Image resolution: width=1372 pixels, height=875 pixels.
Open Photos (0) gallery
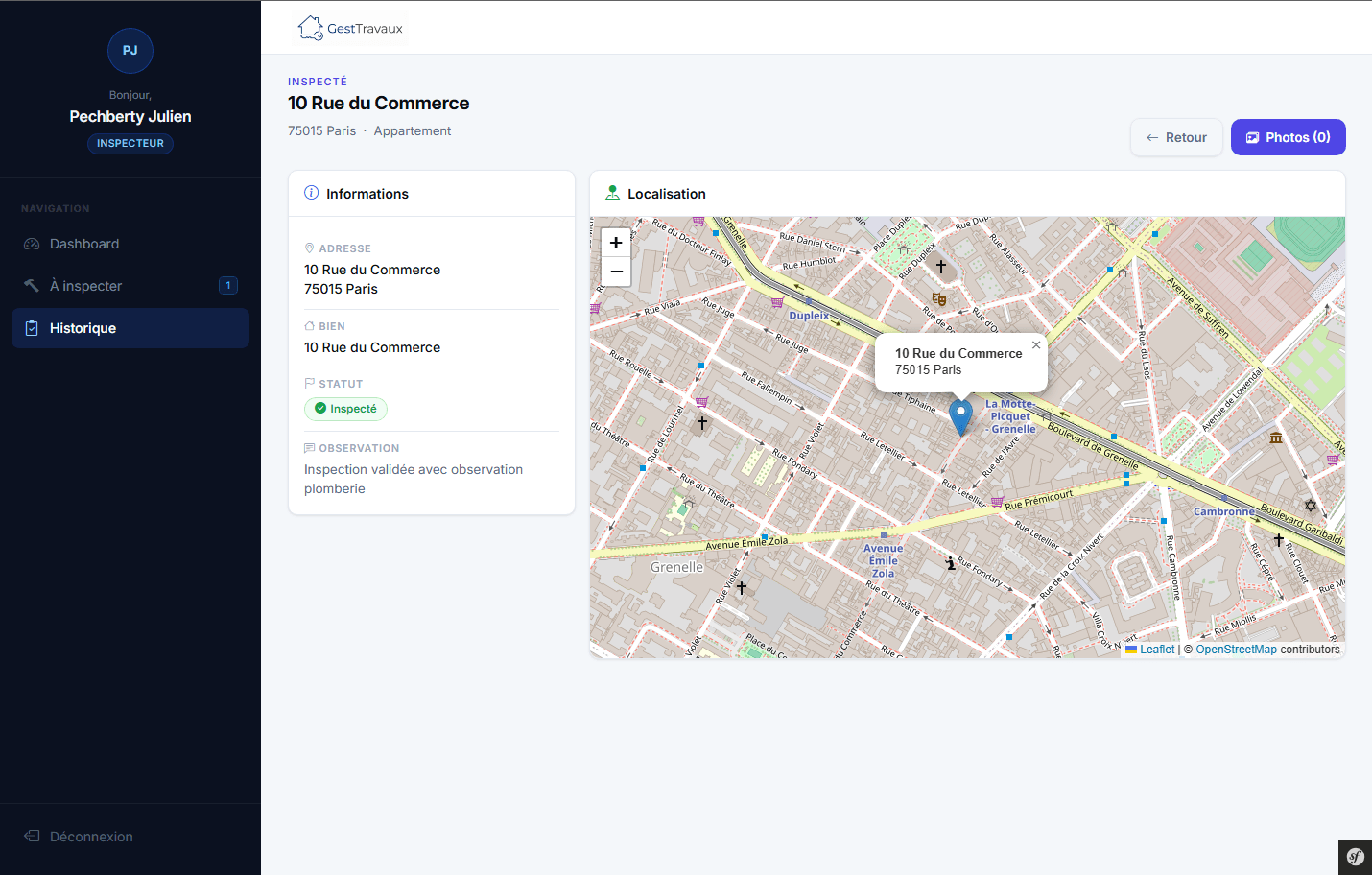(x=1288, y=137)
